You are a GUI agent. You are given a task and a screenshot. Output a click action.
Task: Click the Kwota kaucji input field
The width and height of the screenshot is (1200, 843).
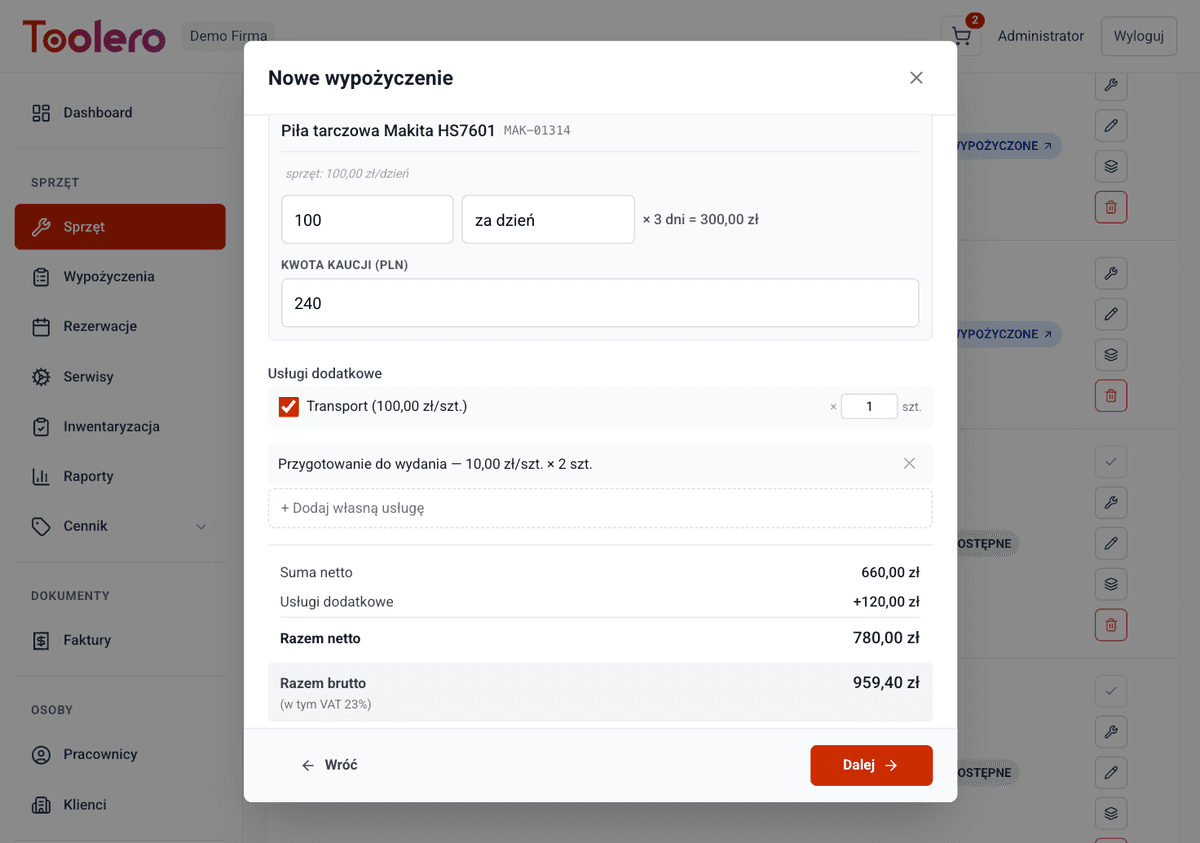[600, 303]
